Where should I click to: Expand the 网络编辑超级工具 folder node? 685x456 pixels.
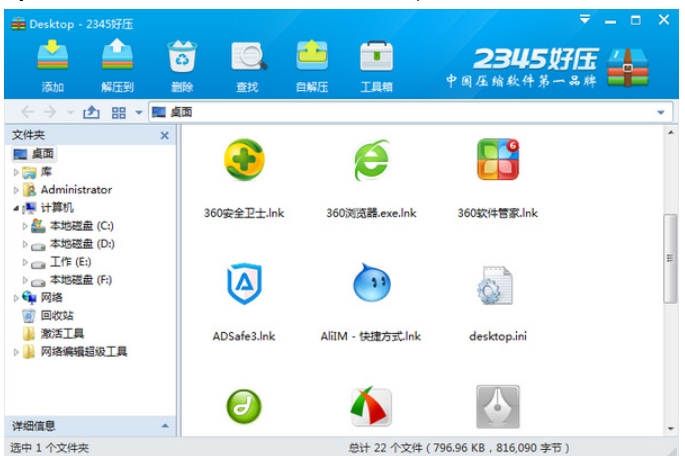tap(16, 352)
